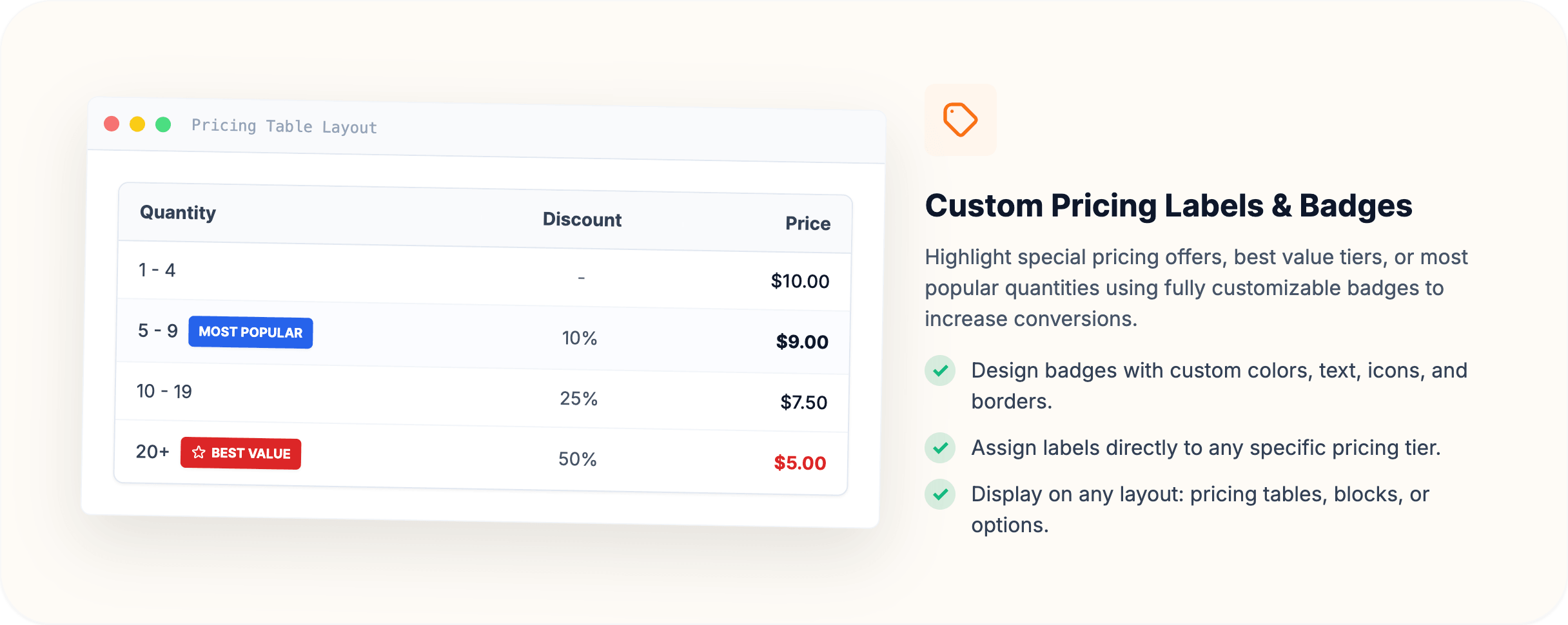
Task: Select the 1 - 4 quantity row
Action: [484, 274]
